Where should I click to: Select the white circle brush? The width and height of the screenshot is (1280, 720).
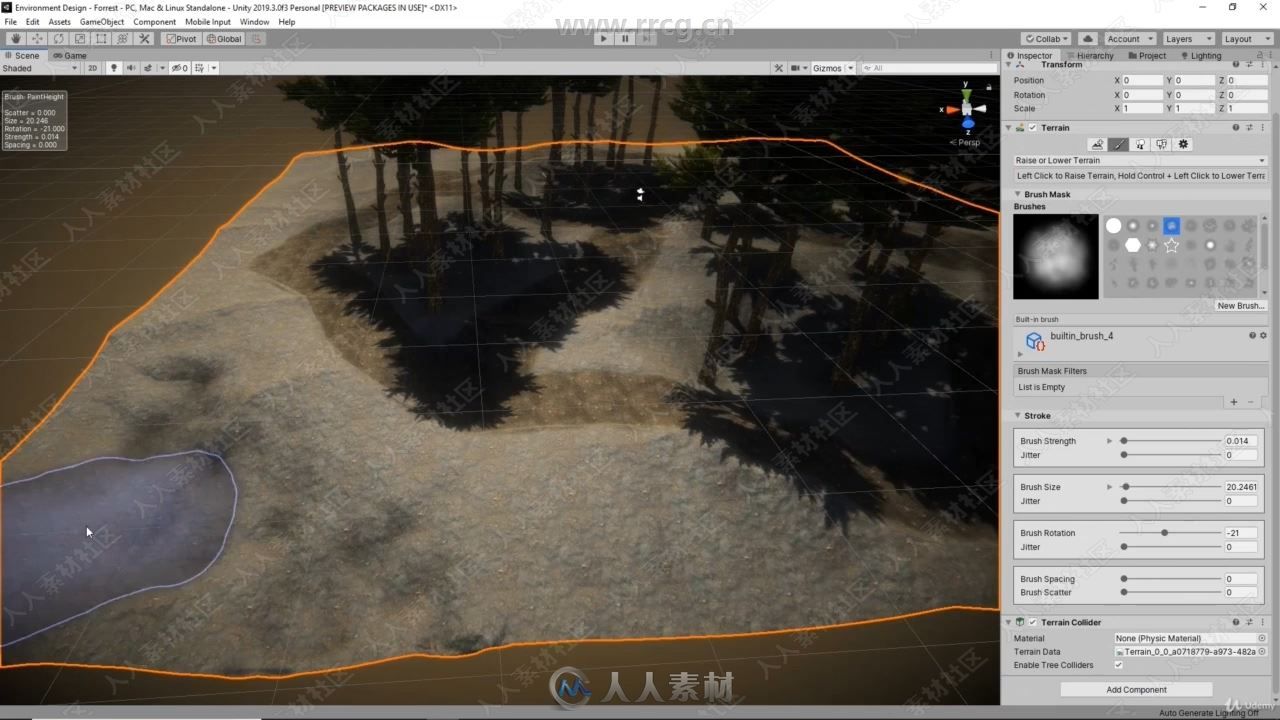pos(1113,226)
